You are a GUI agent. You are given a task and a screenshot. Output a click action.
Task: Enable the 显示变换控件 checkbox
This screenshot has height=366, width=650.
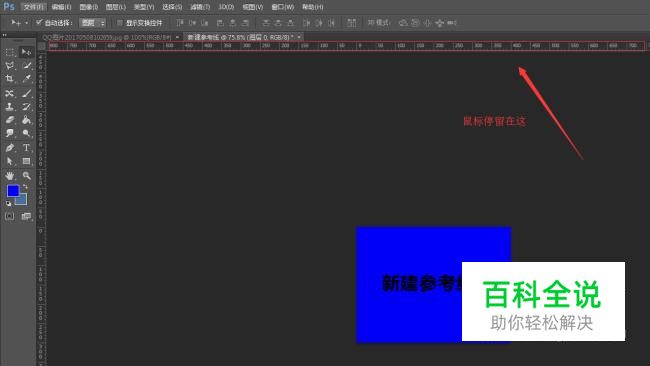(120, 23)
